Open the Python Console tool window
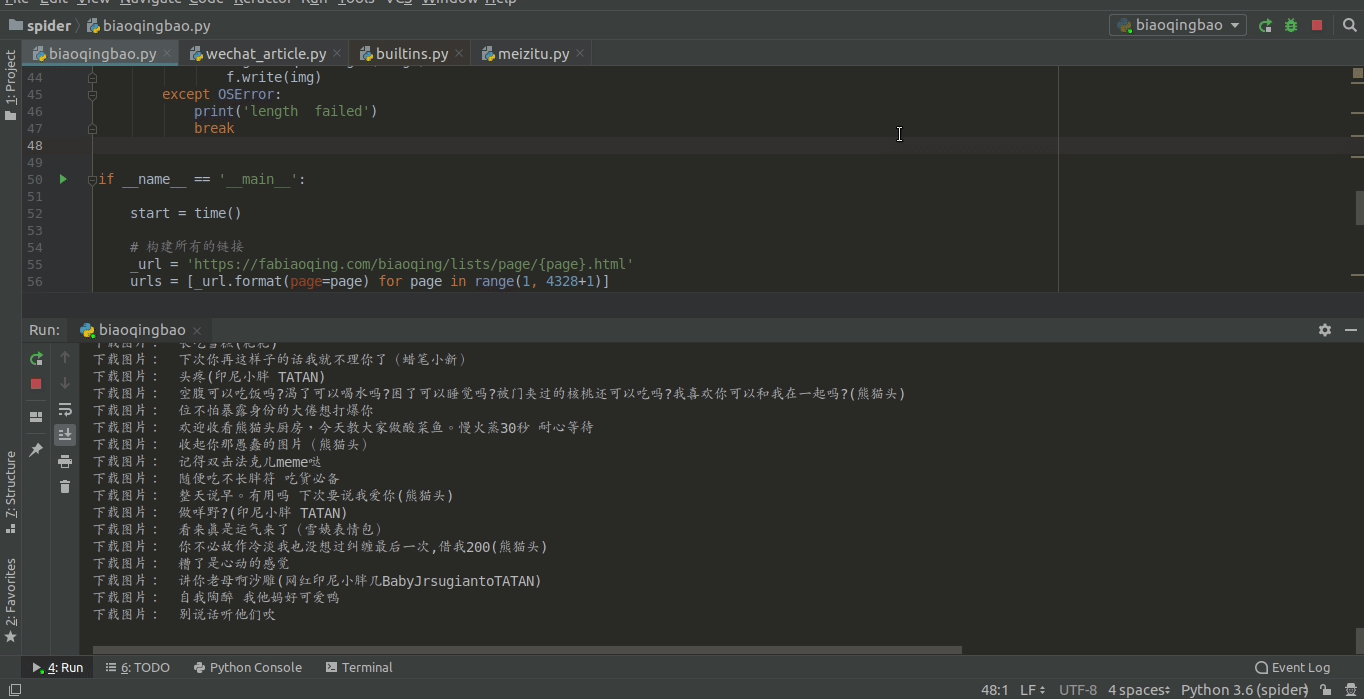Viewport: 1364px width, 699px height. click(248, 667)
